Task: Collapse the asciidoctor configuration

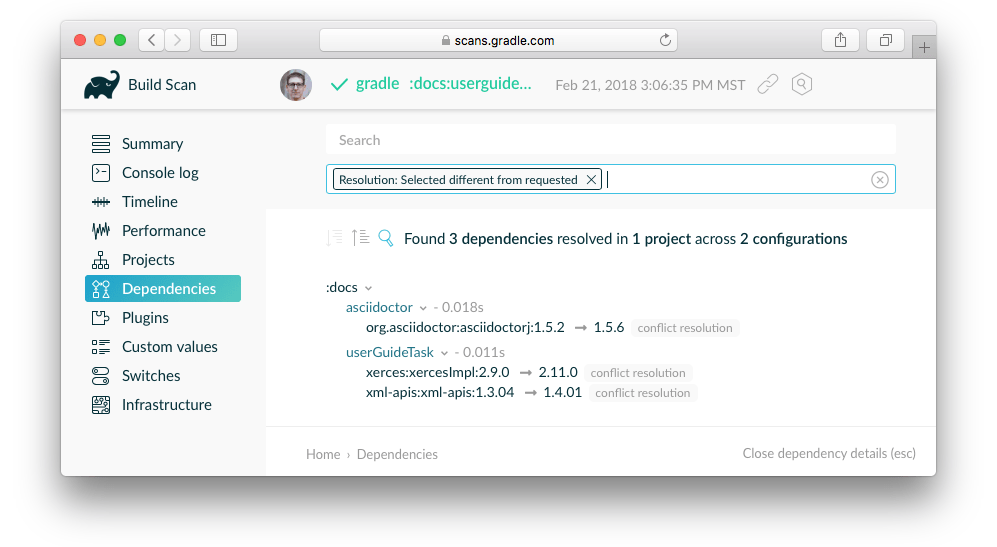Action: pos(423,308)
